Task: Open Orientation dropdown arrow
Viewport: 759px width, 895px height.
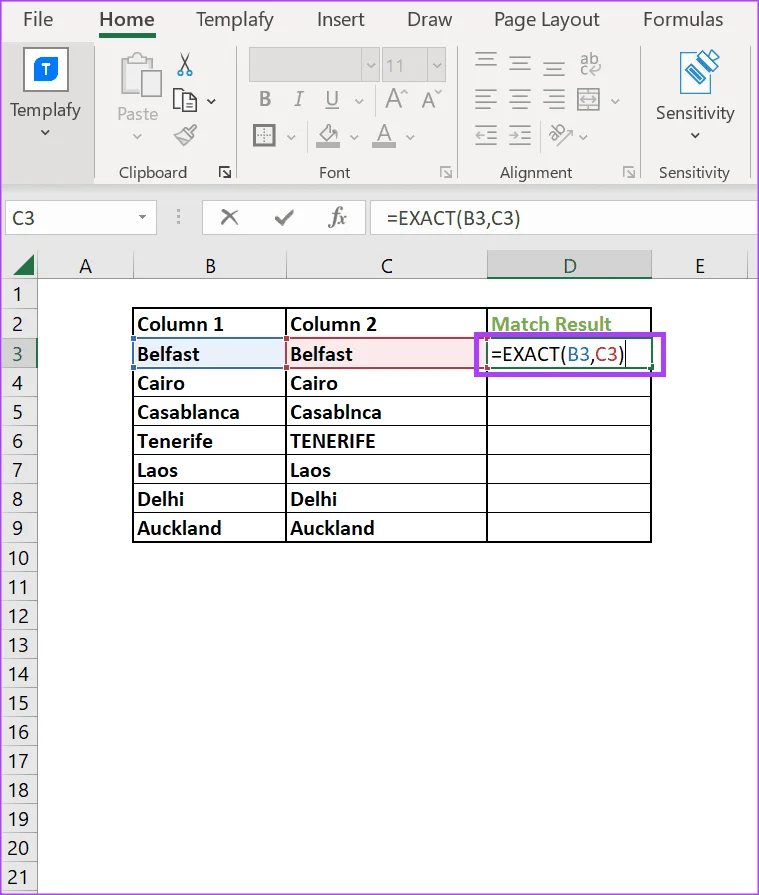Action: coord(583,138)
